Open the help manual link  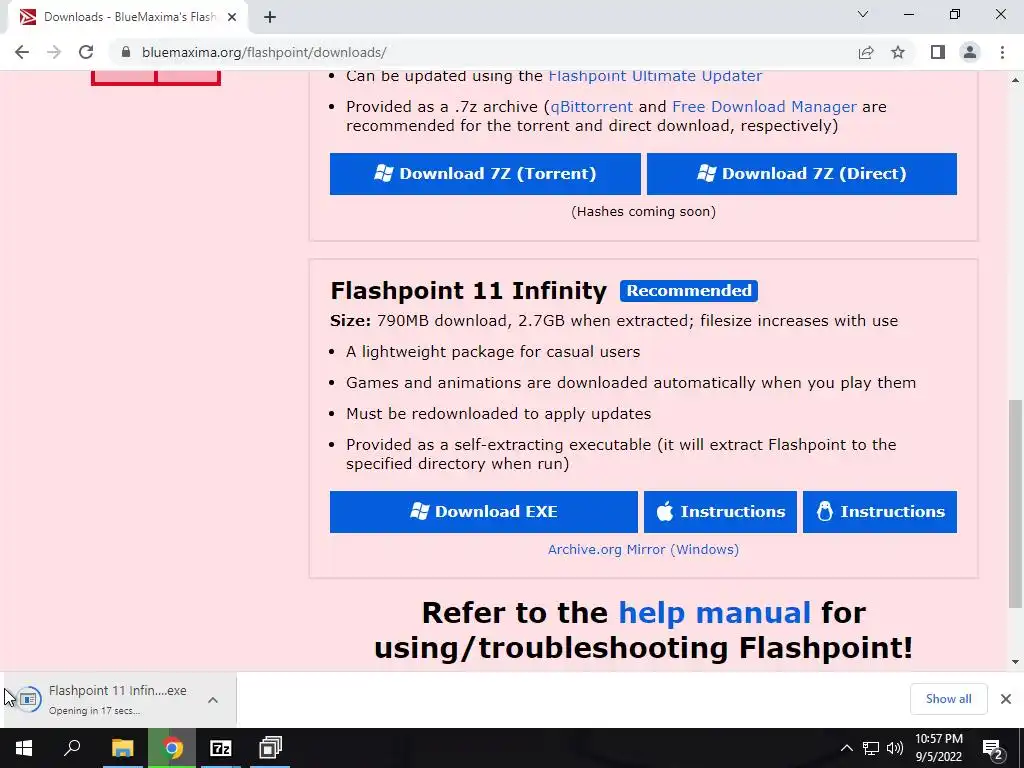[714, 613]
